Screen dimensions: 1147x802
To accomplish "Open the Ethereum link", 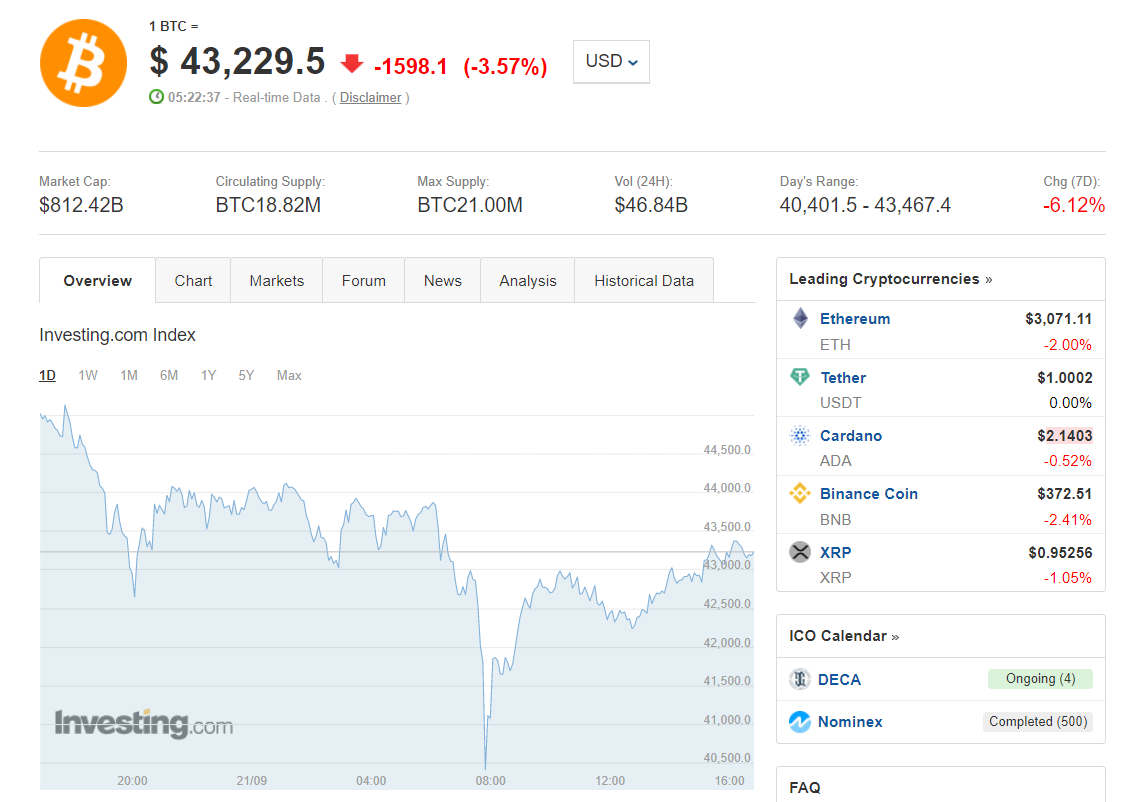I will point(854,319).
